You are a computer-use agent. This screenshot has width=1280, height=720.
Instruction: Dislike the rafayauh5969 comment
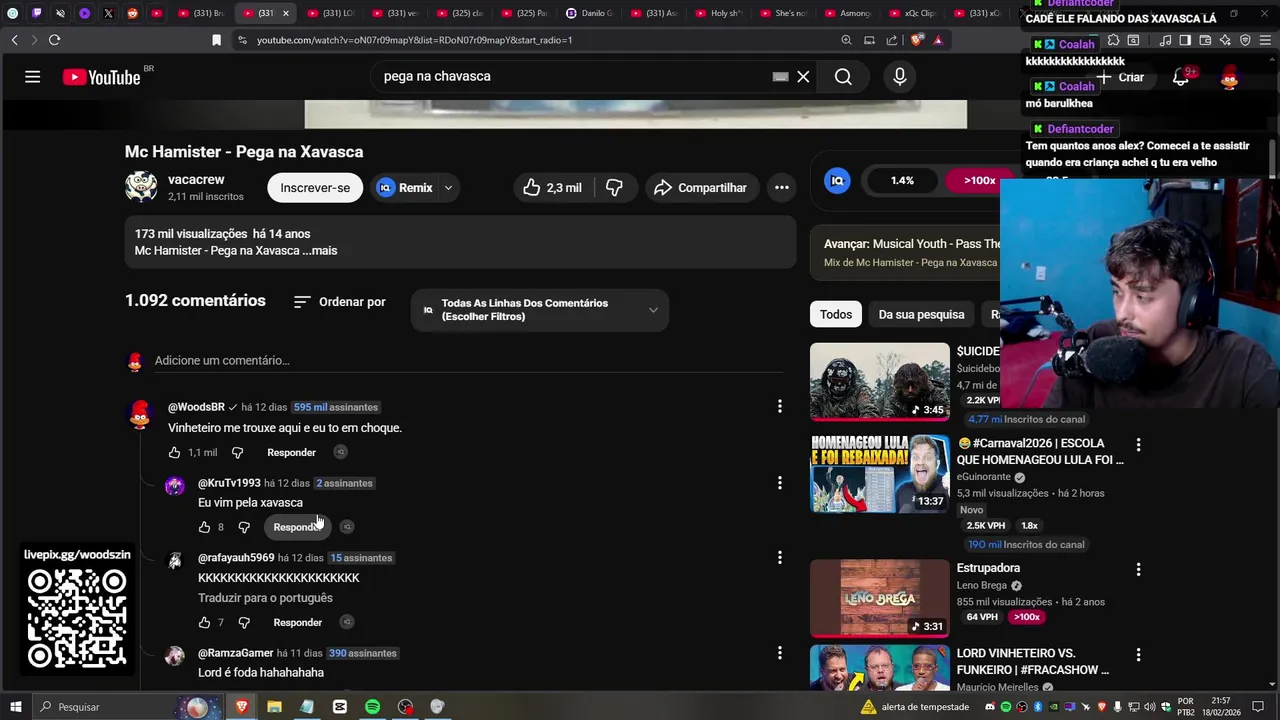click(x=244, y=622)
